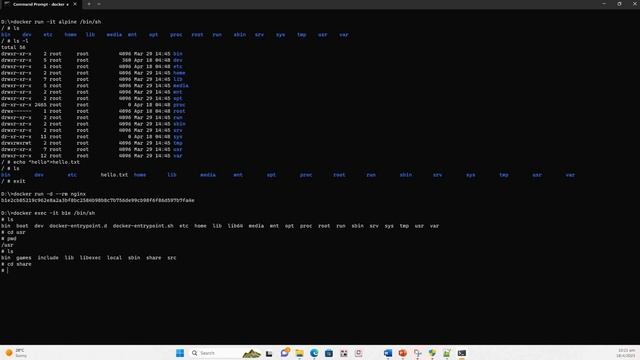Open the Chat icon on taskbar
The image size is (640, 360).
[284, 353]
